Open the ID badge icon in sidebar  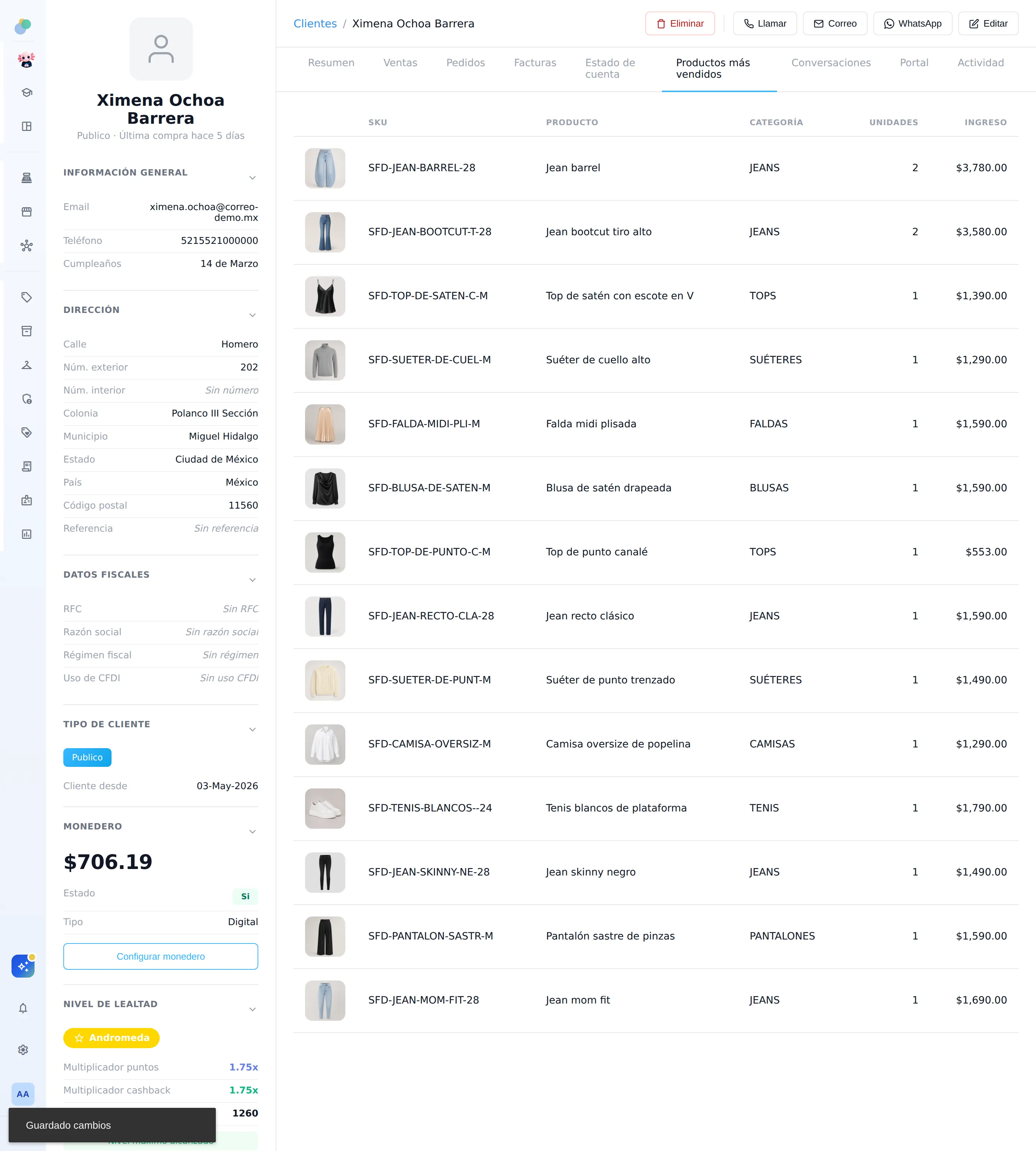pyautogui.click(x=26, y=500)
